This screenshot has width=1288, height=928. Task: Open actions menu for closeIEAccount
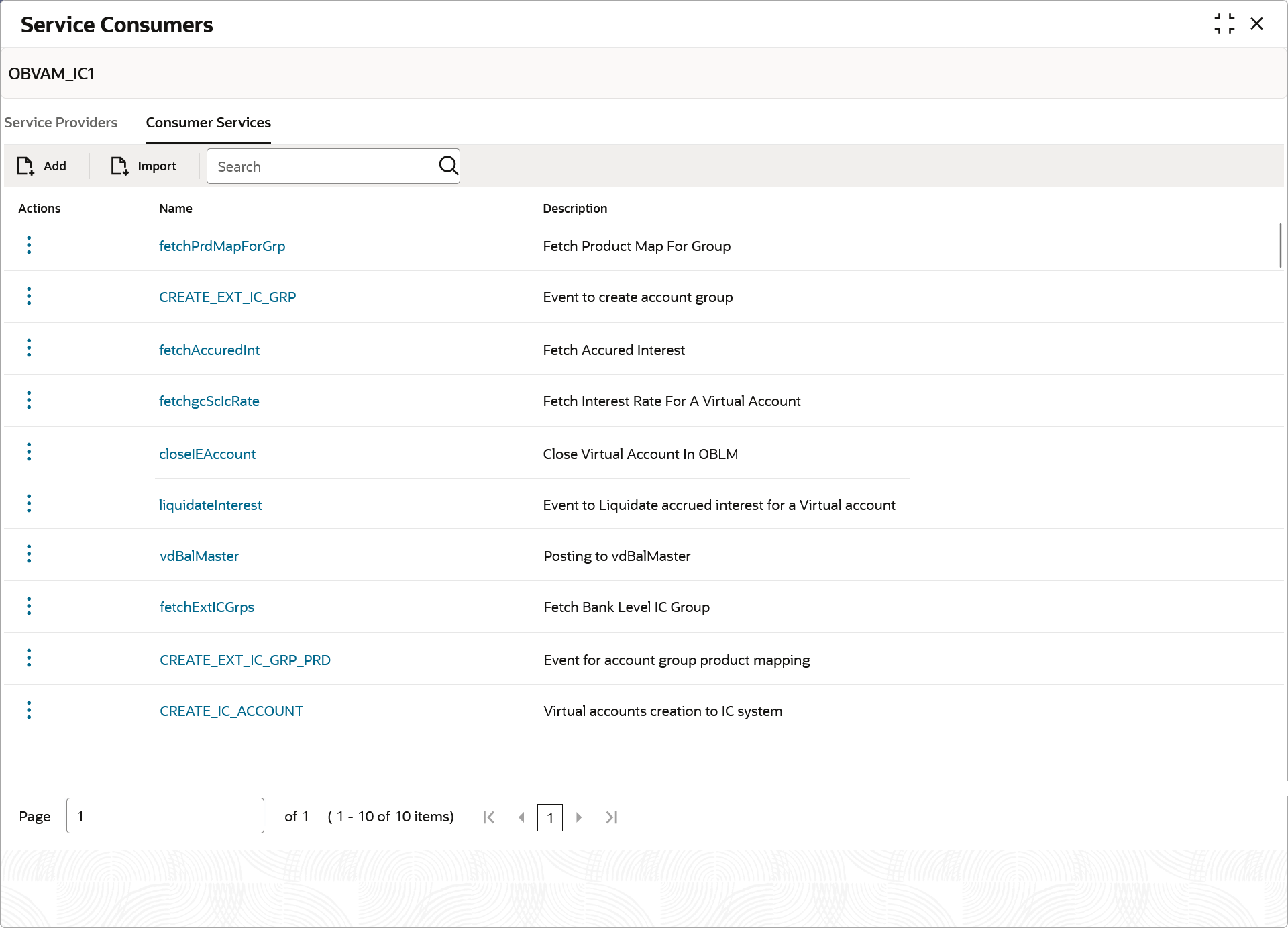29,452
